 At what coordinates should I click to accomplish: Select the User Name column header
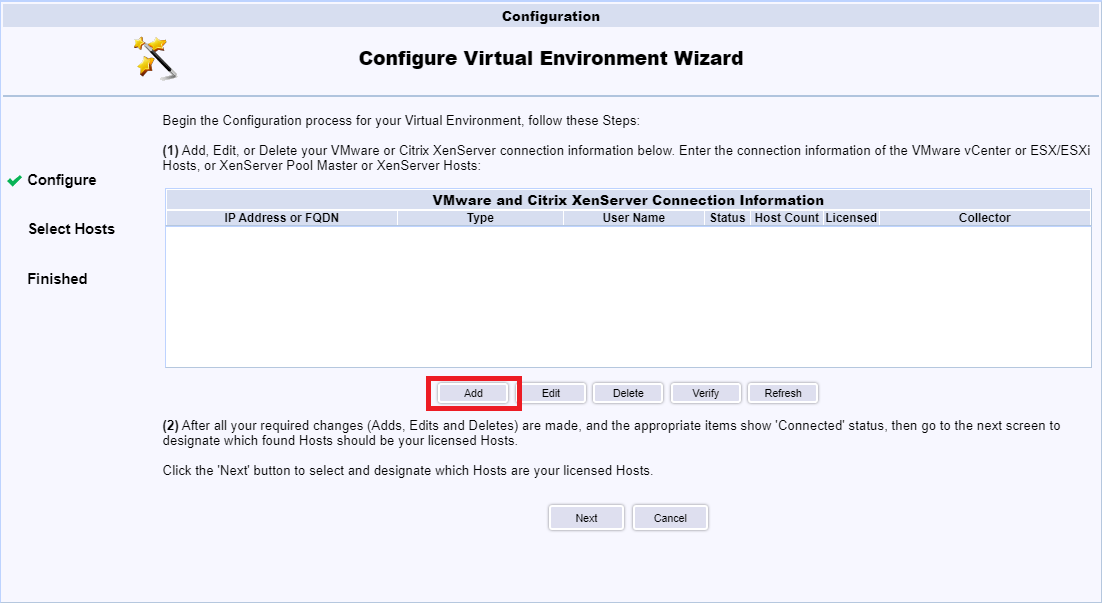(633, 218)
